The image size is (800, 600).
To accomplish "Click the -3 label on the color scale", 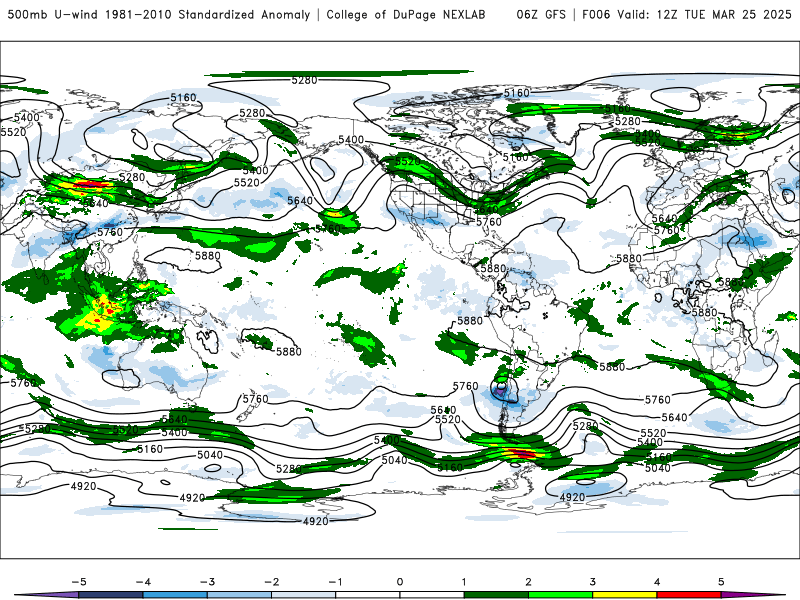I will coord(207,582).
